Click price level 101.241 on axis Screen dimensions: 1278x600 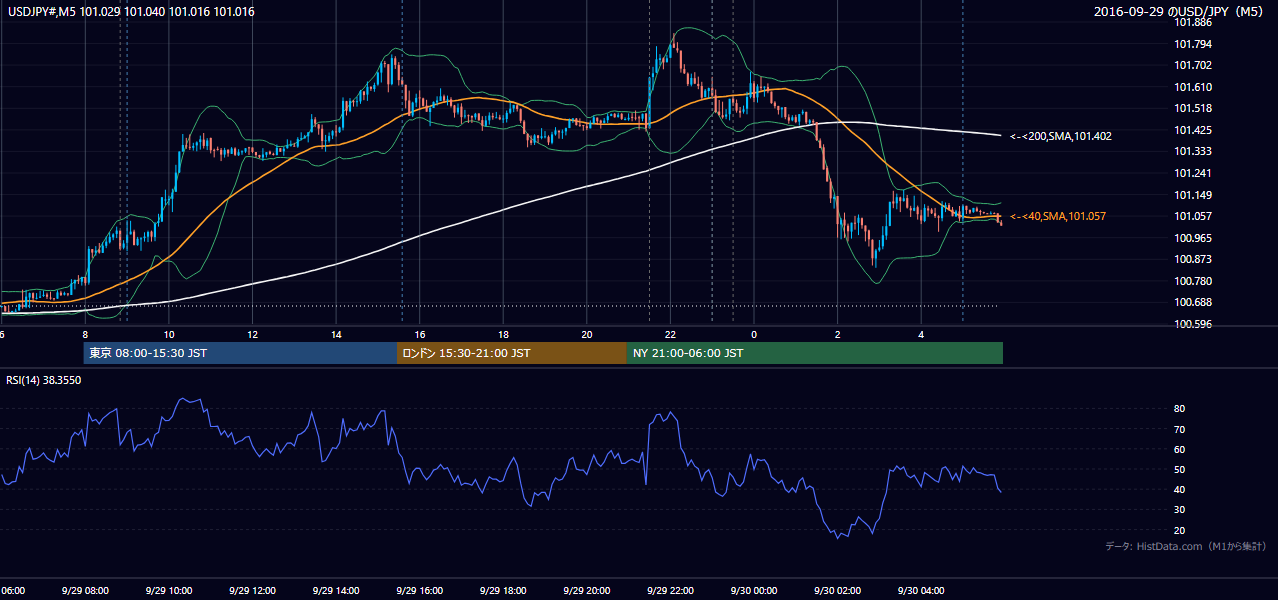[1193, 173]
